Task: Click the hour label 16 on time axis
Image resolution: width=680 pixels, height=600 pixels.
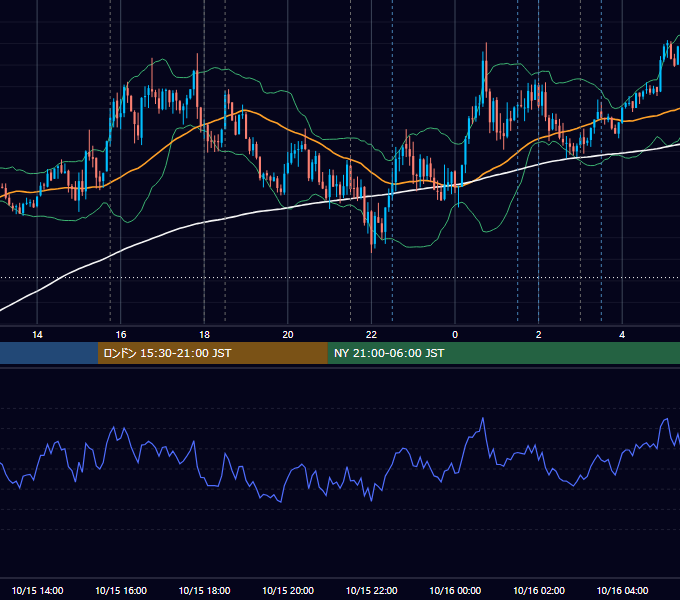Action: click(x=121, y=335)
